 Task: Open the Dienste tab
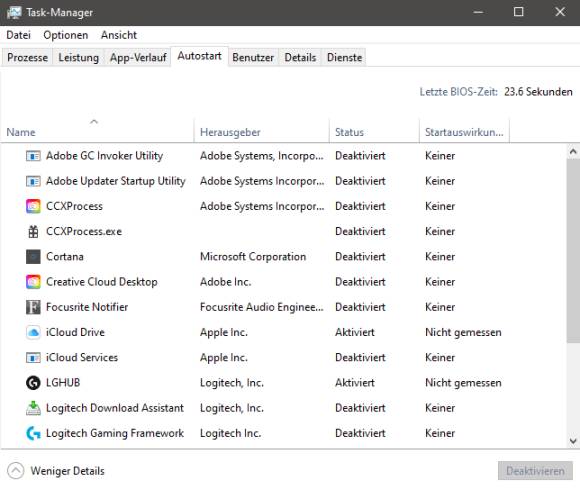coord(344,57)
